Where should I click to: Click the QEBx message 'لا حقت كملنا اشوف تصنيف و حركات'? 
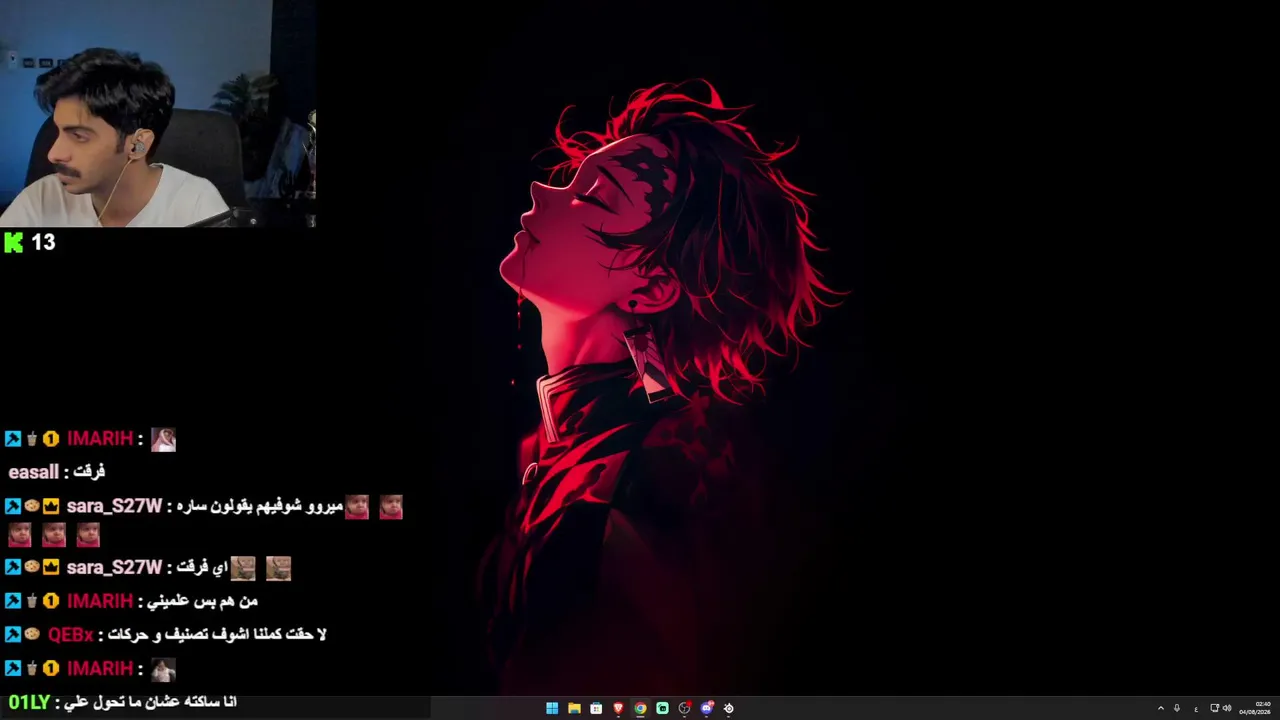219,635
